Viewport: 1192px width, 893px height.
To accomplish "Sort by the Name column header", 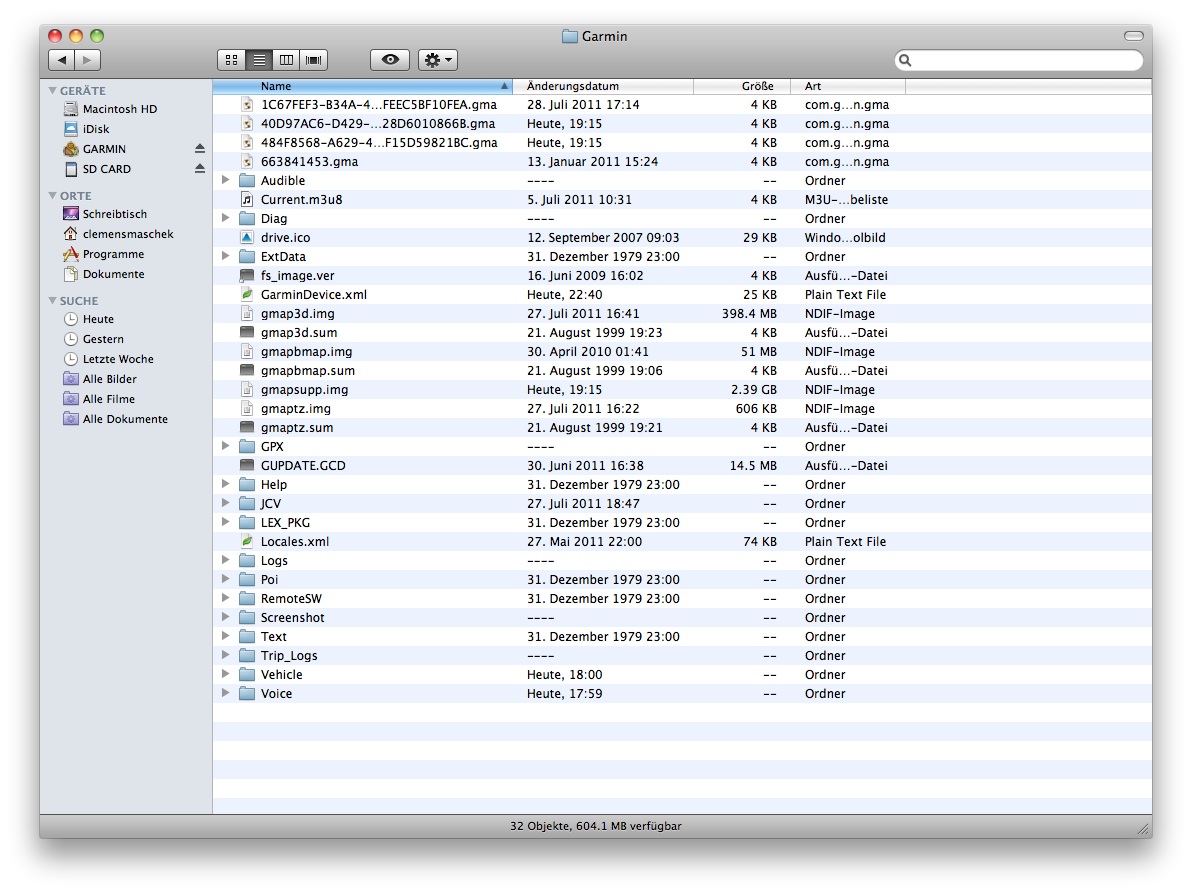I will pos(363,86).
